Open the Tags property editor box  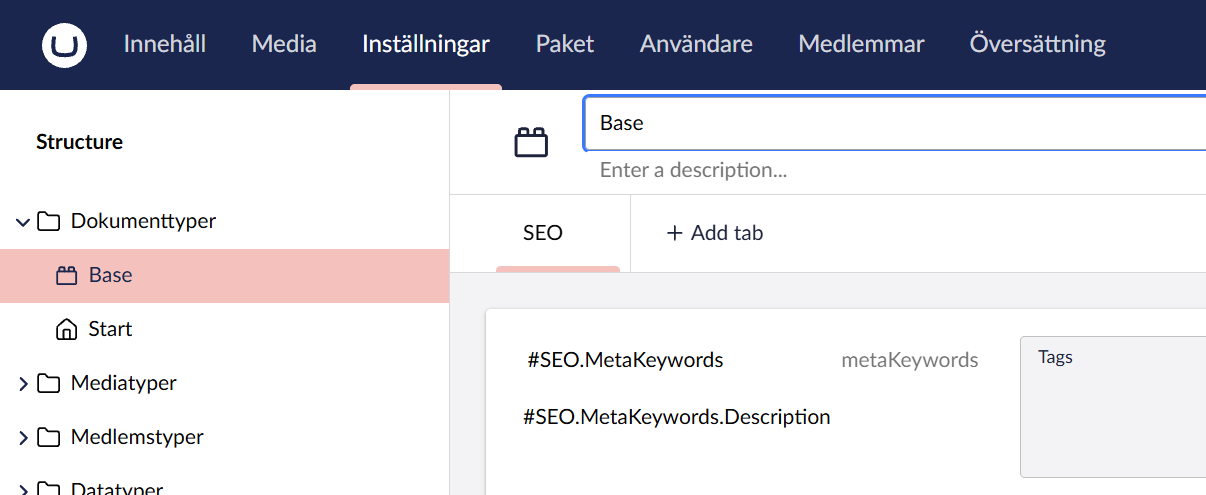[1113, 407]
